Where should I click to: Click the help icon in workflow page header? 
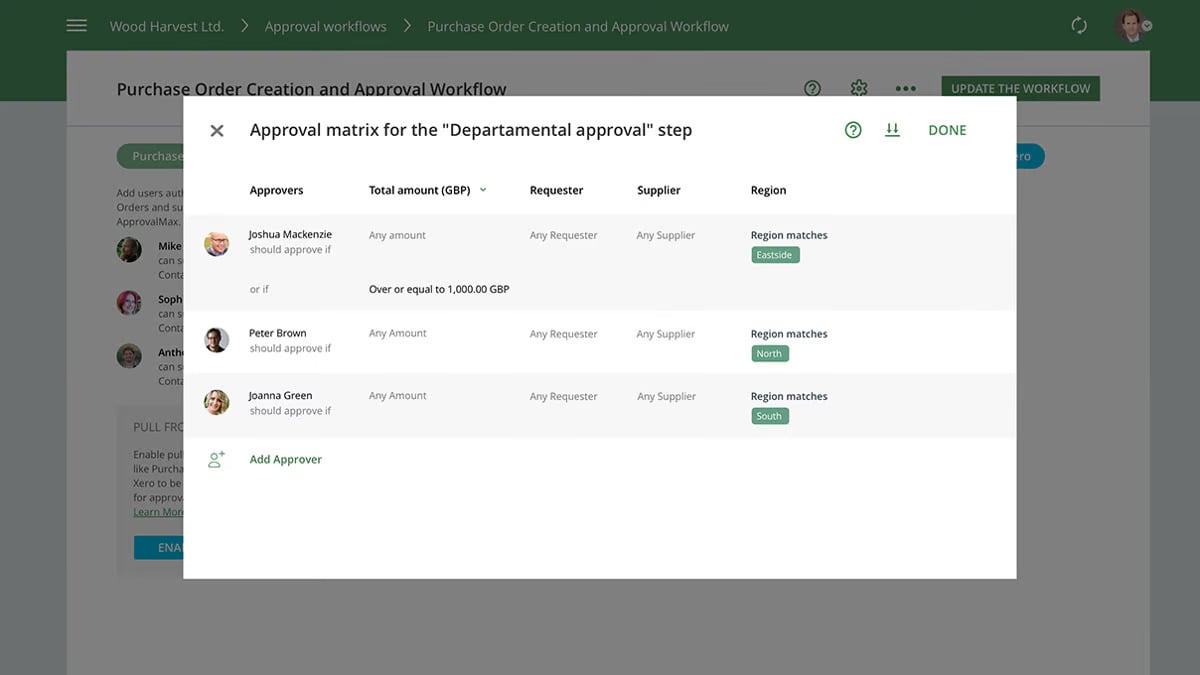812,88
